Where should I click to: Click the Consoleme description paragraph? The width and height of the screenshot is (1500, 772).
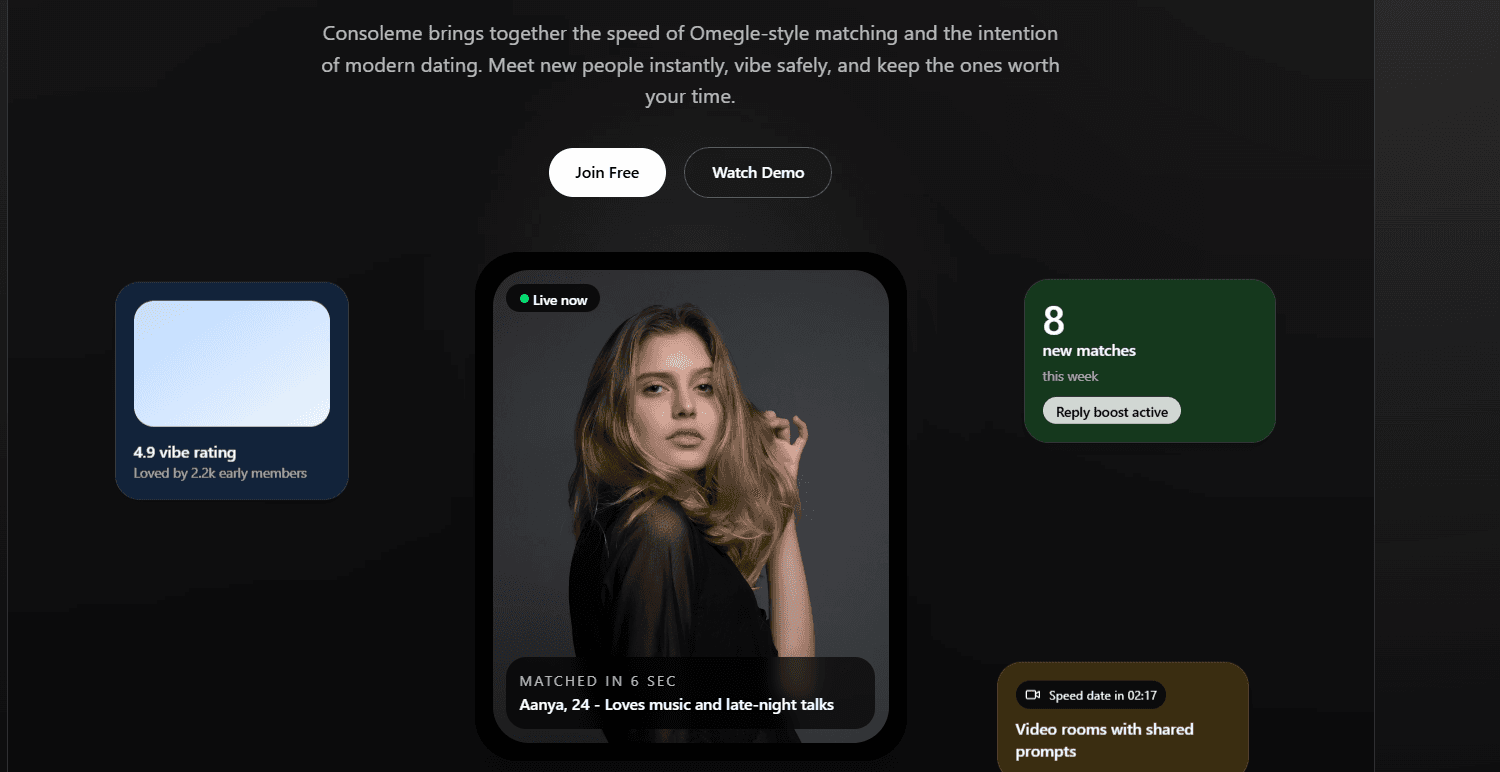pos(690,65)
